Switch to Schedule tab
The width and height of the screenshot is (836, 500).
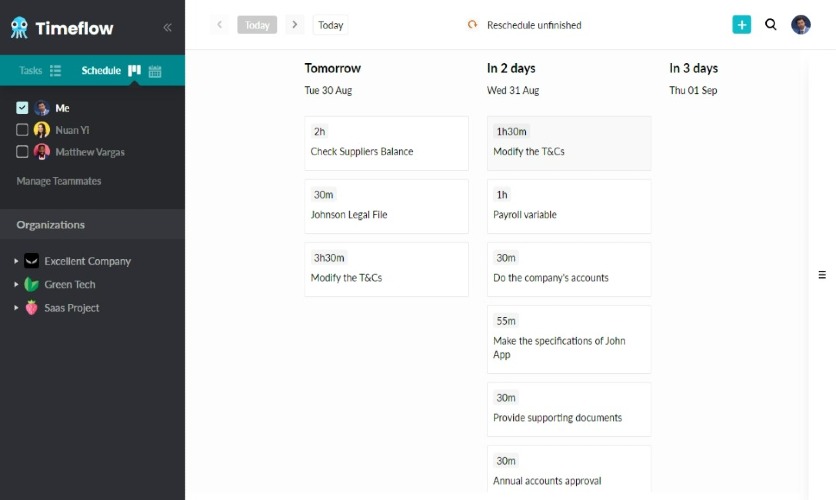[x=101, y=70]
